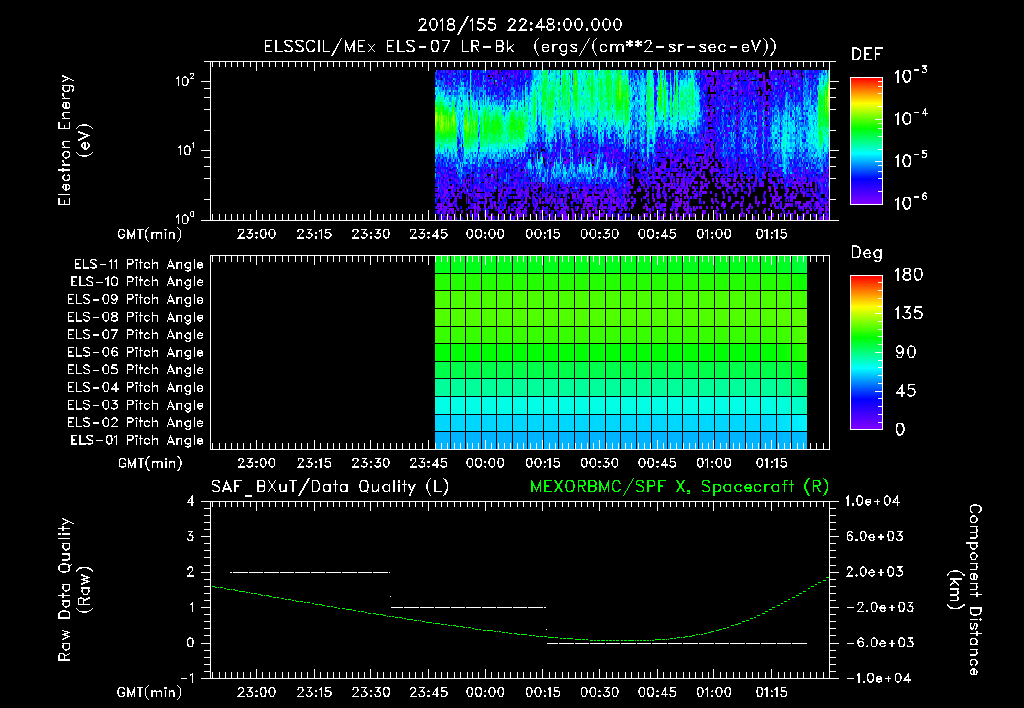
Task: Click the Deg pitch angle color bar
Action: point(866,353)
